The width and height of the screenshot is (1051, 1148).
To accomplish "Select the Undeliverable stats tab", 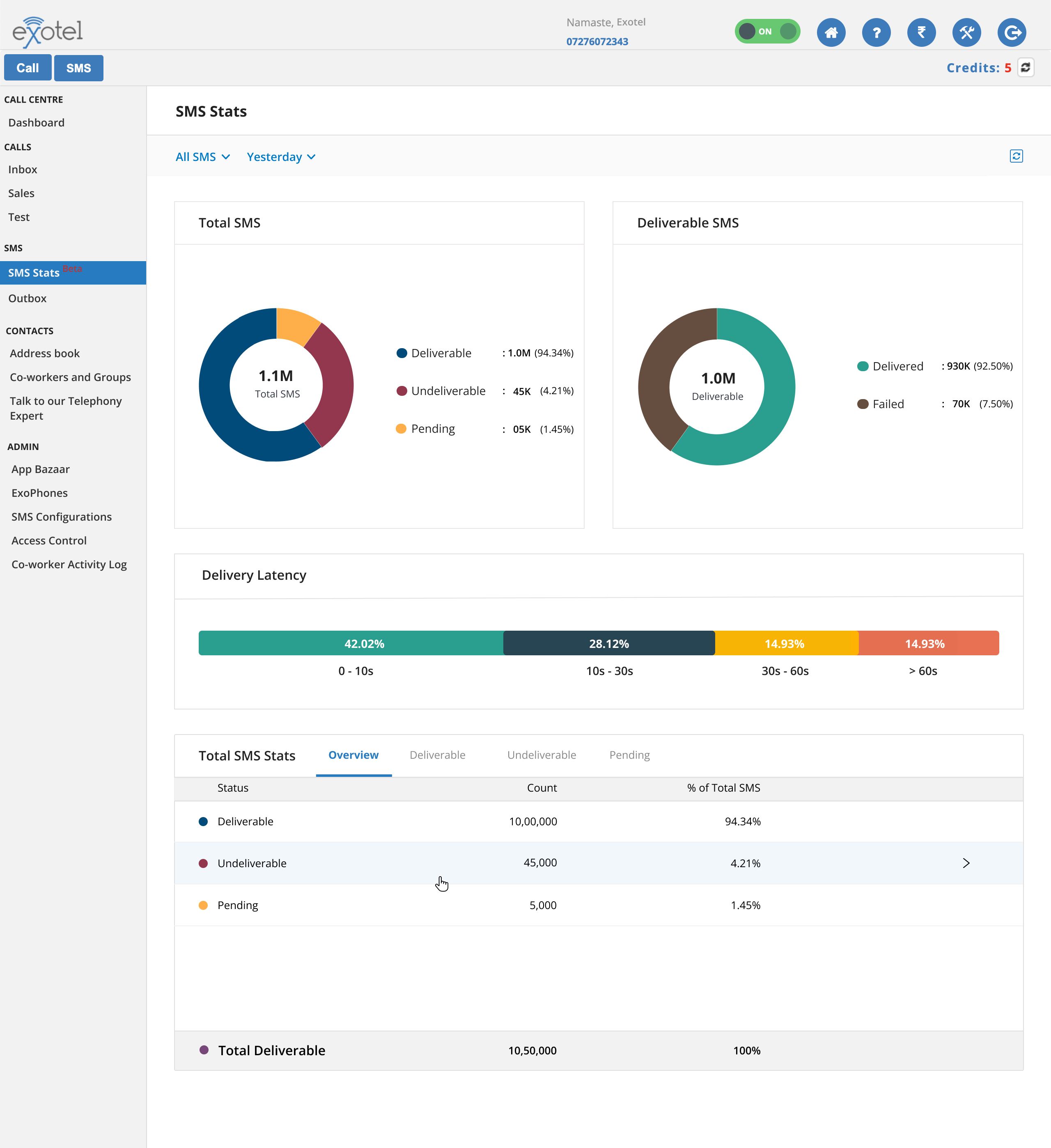I will [542, 755].
